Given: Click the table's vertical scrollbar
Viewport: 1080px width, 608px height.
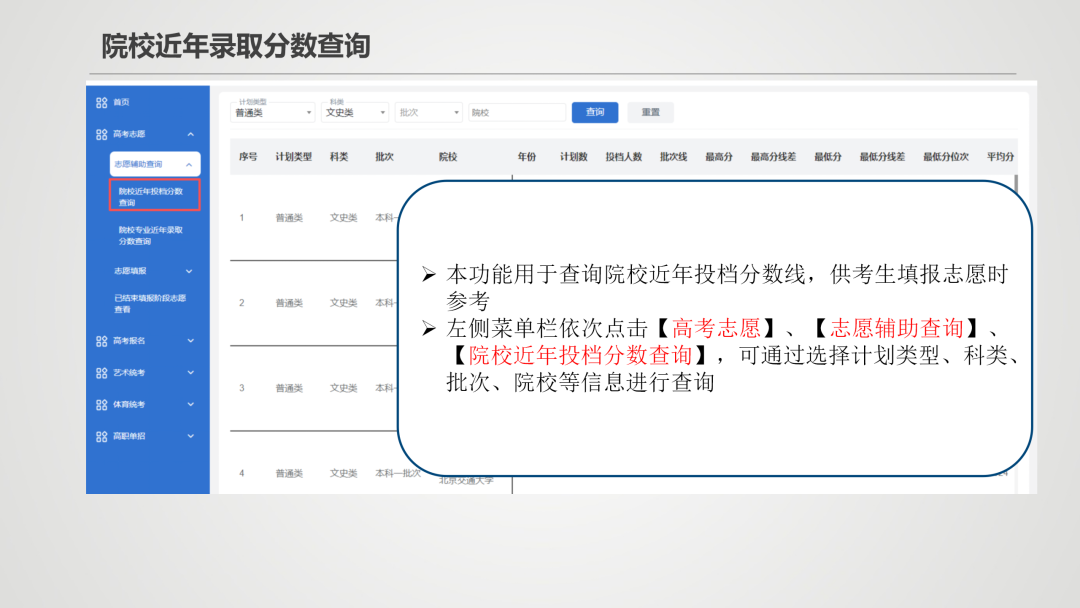Looking at the screenshot, I should [x=1016, y=185].
